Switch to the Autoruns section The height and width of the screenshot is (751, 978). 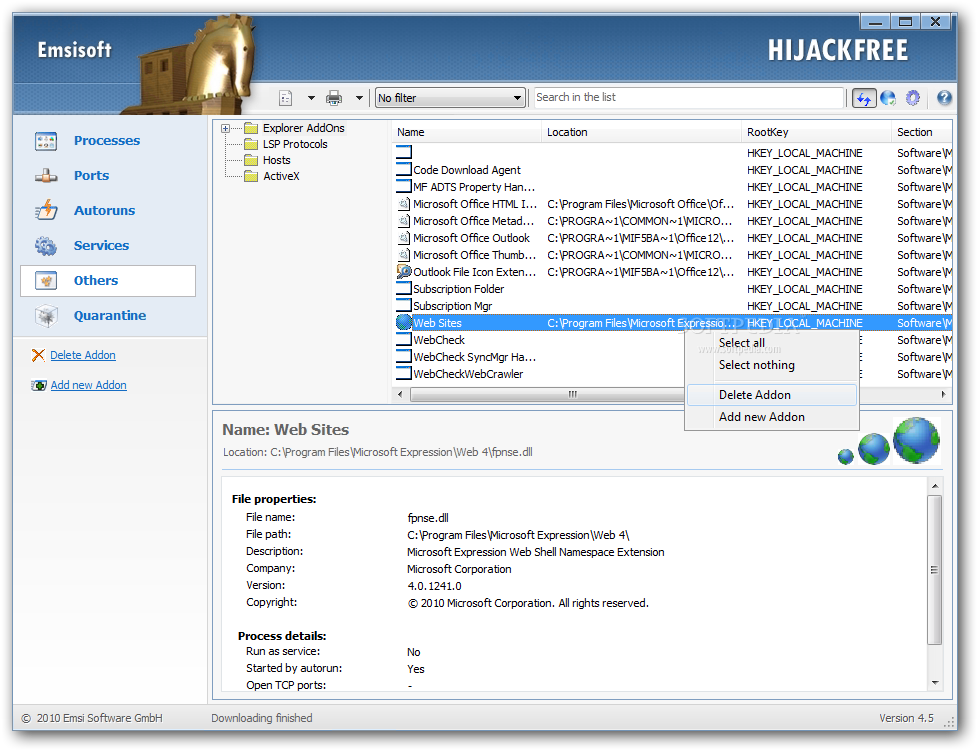pos(104,211)
